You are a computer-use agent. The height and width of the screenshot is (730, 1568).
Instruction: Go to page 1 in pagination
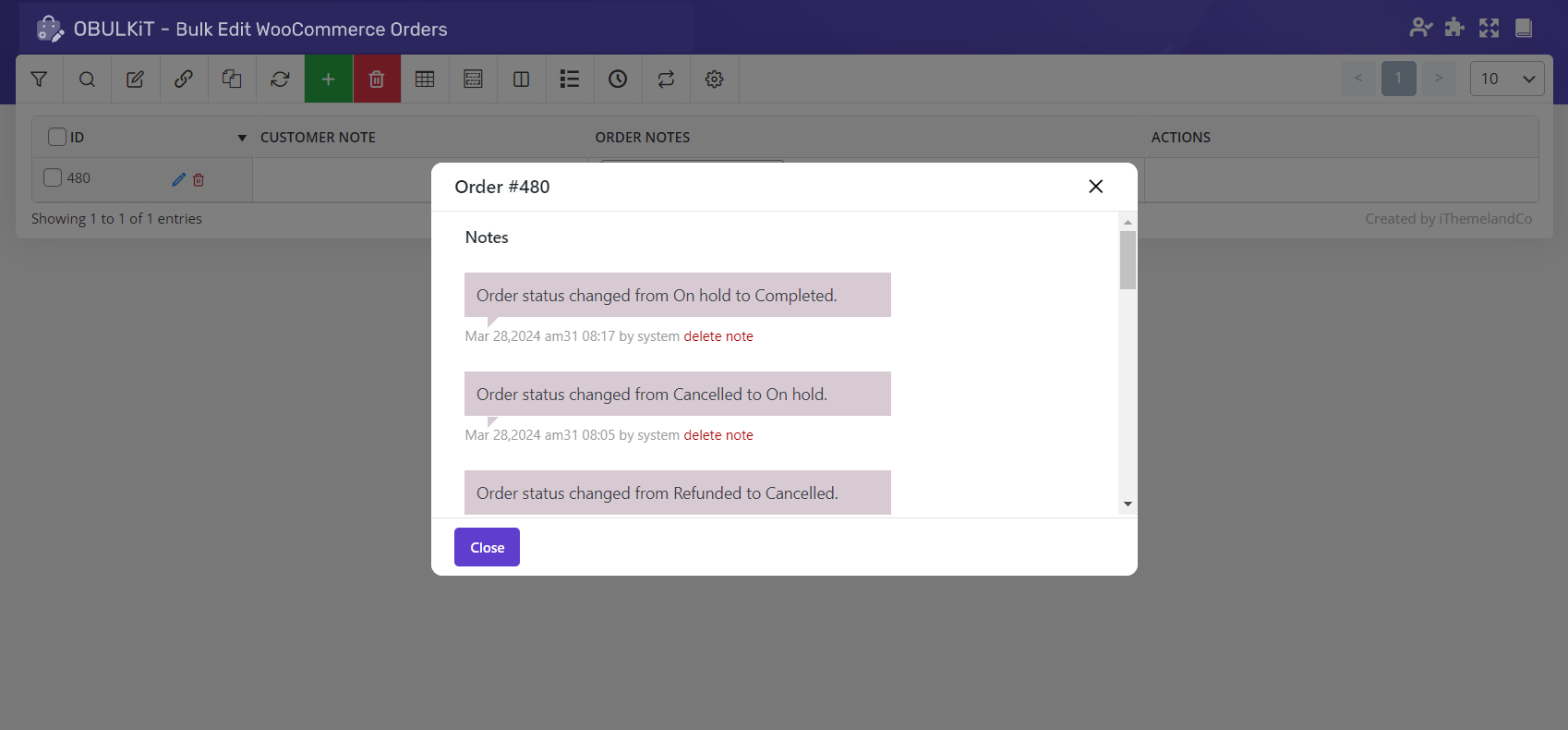coord(1398,79)
